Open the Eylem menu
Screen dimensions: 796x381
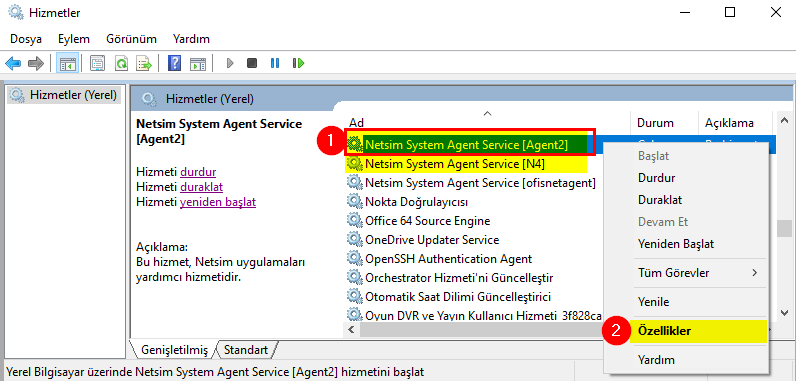tap(74, 39)
